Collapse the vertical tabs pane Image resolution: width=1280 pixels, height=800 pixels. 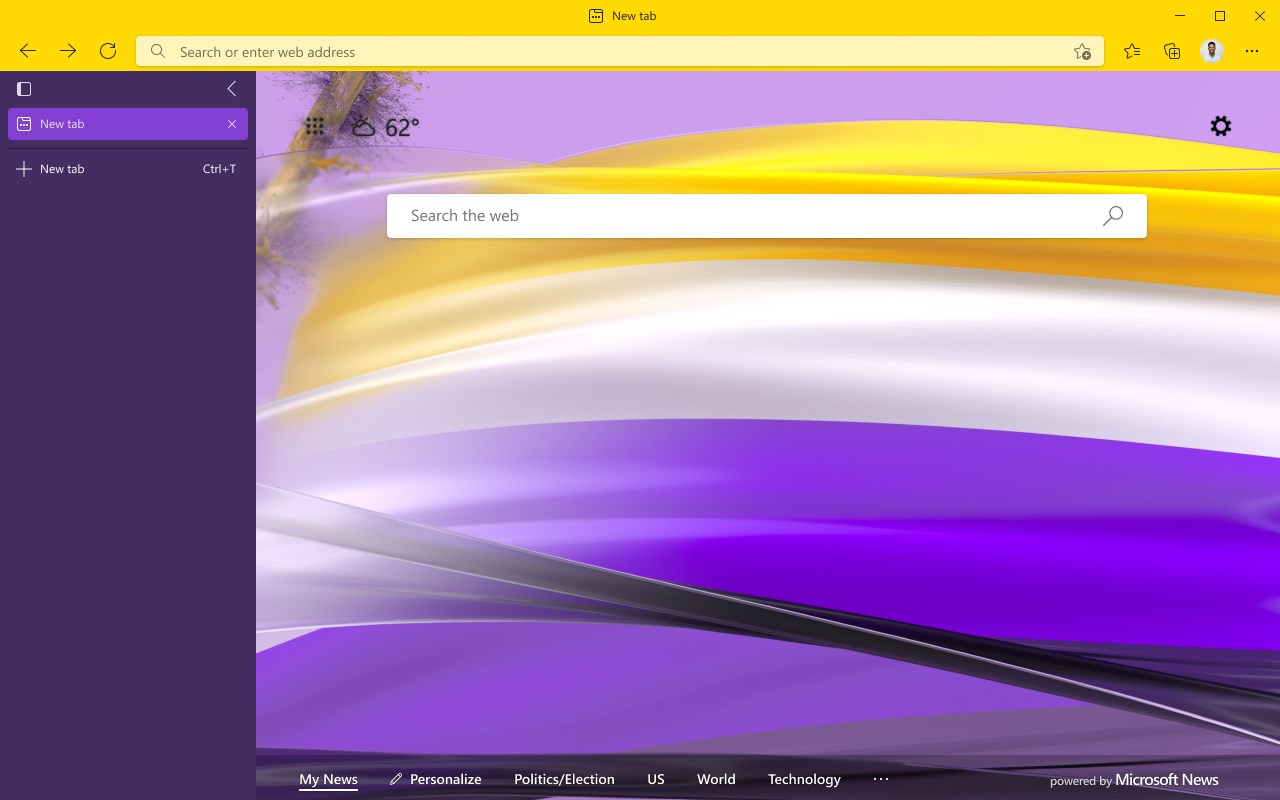click(232, 89)
